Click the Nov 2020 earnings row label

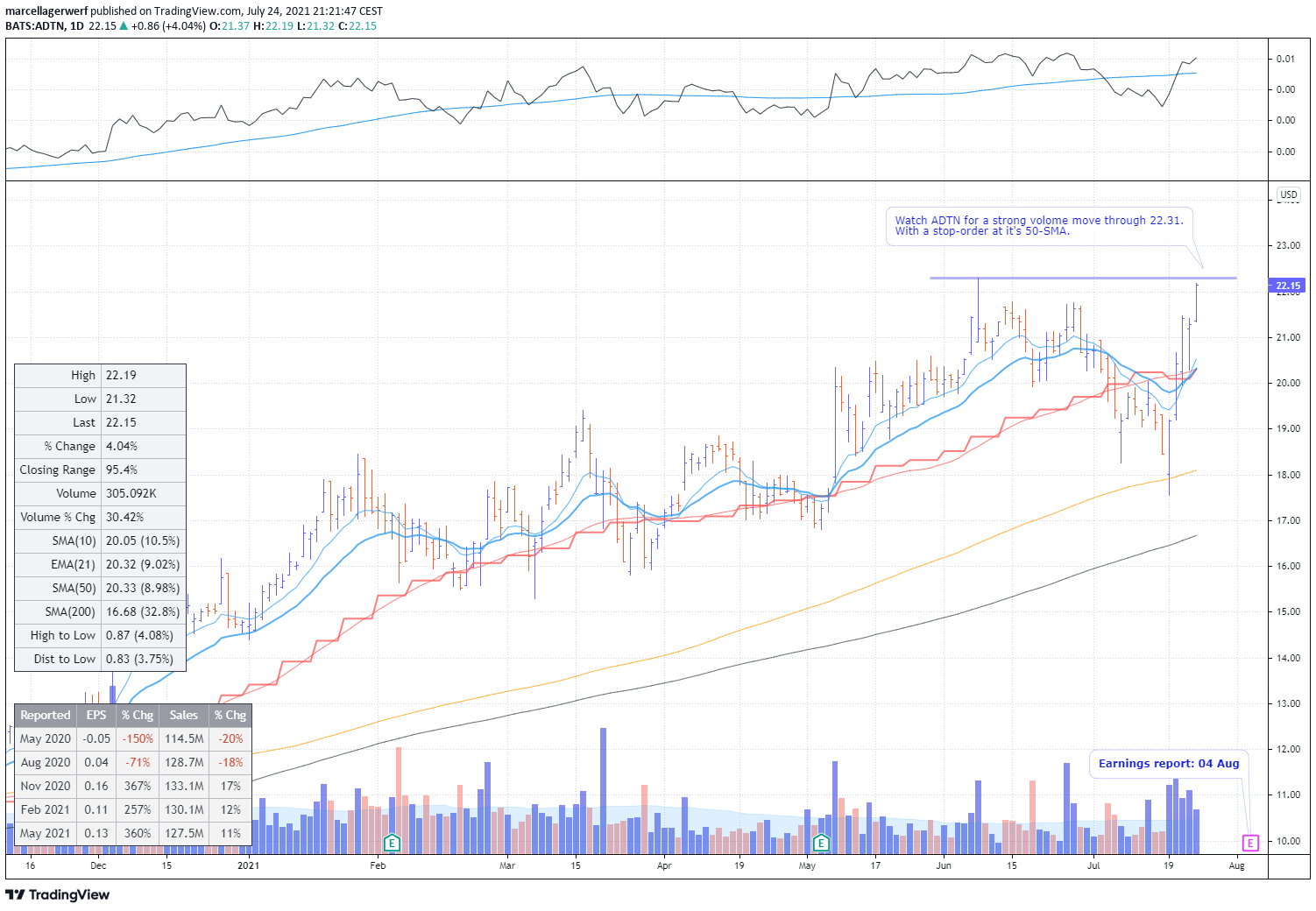point(46,787)
